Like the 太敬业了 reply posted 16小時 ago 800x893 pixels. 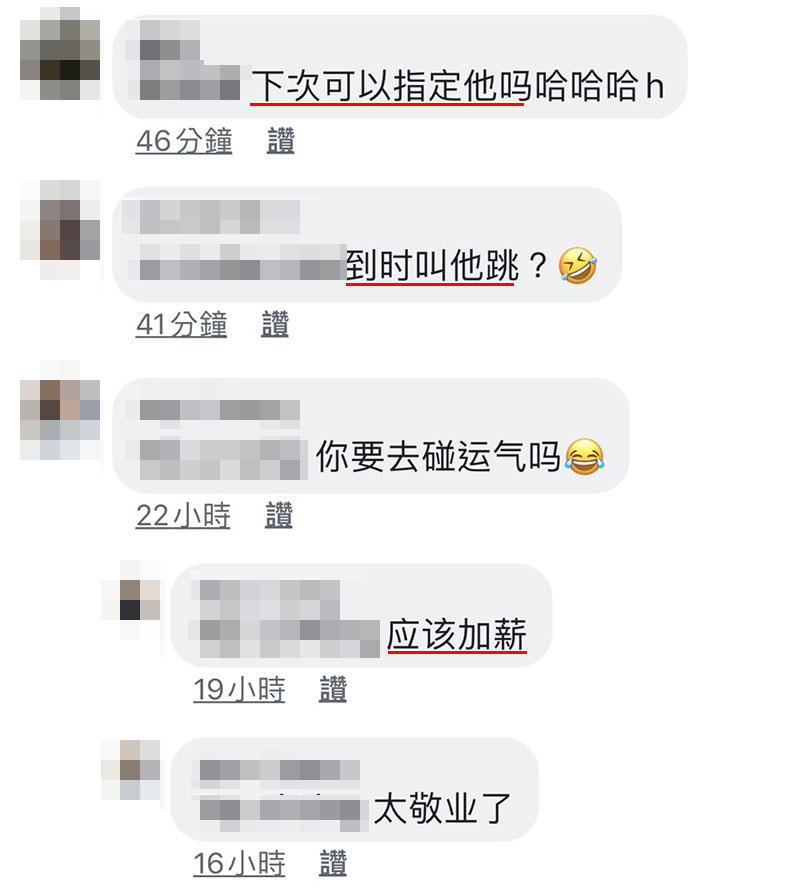(x=333, y=863)
